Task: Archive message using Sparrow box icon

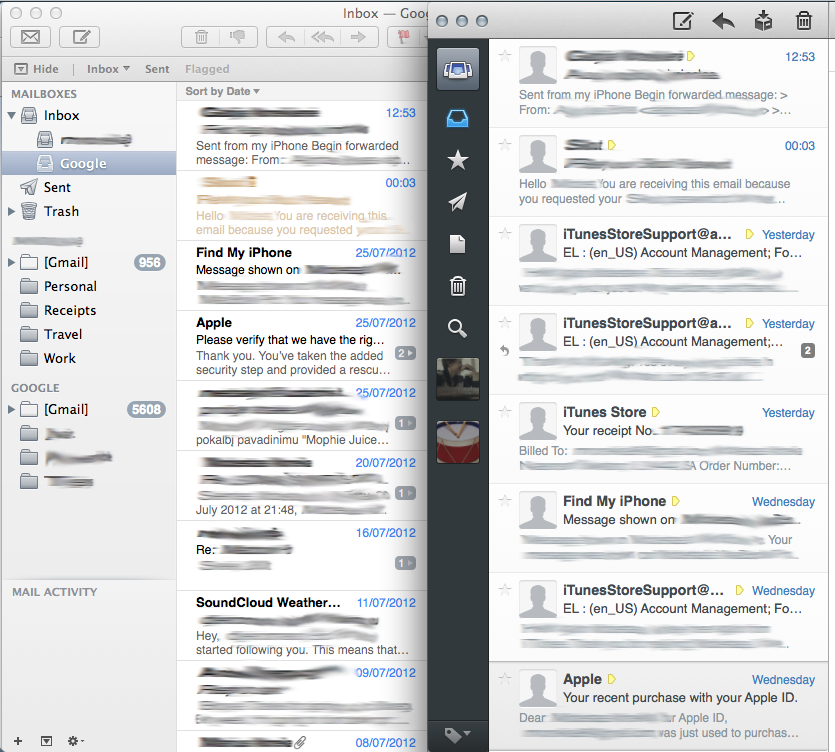Action: 763,21
